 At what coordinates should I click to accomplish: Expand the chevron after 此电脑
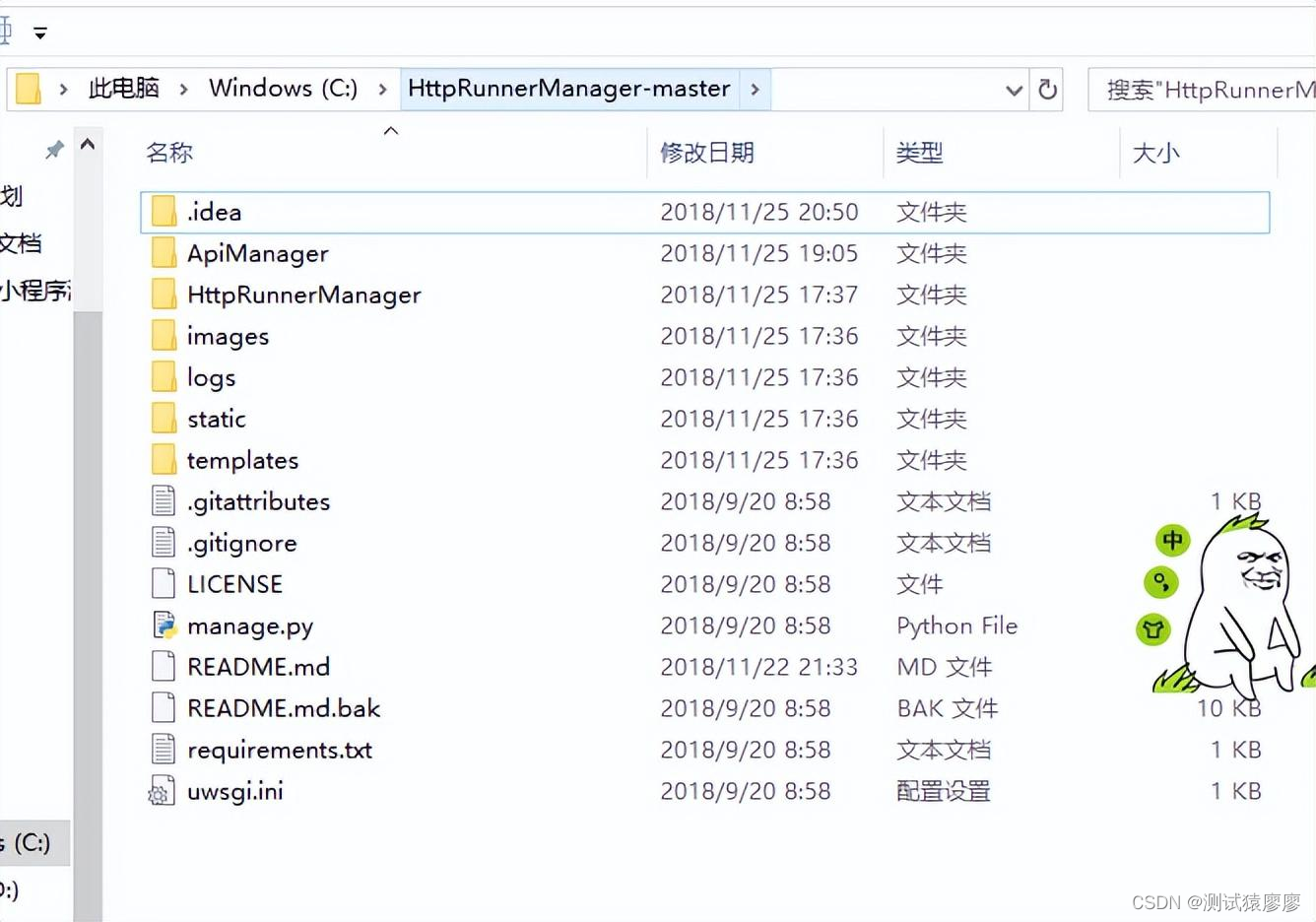coord(183,89)
